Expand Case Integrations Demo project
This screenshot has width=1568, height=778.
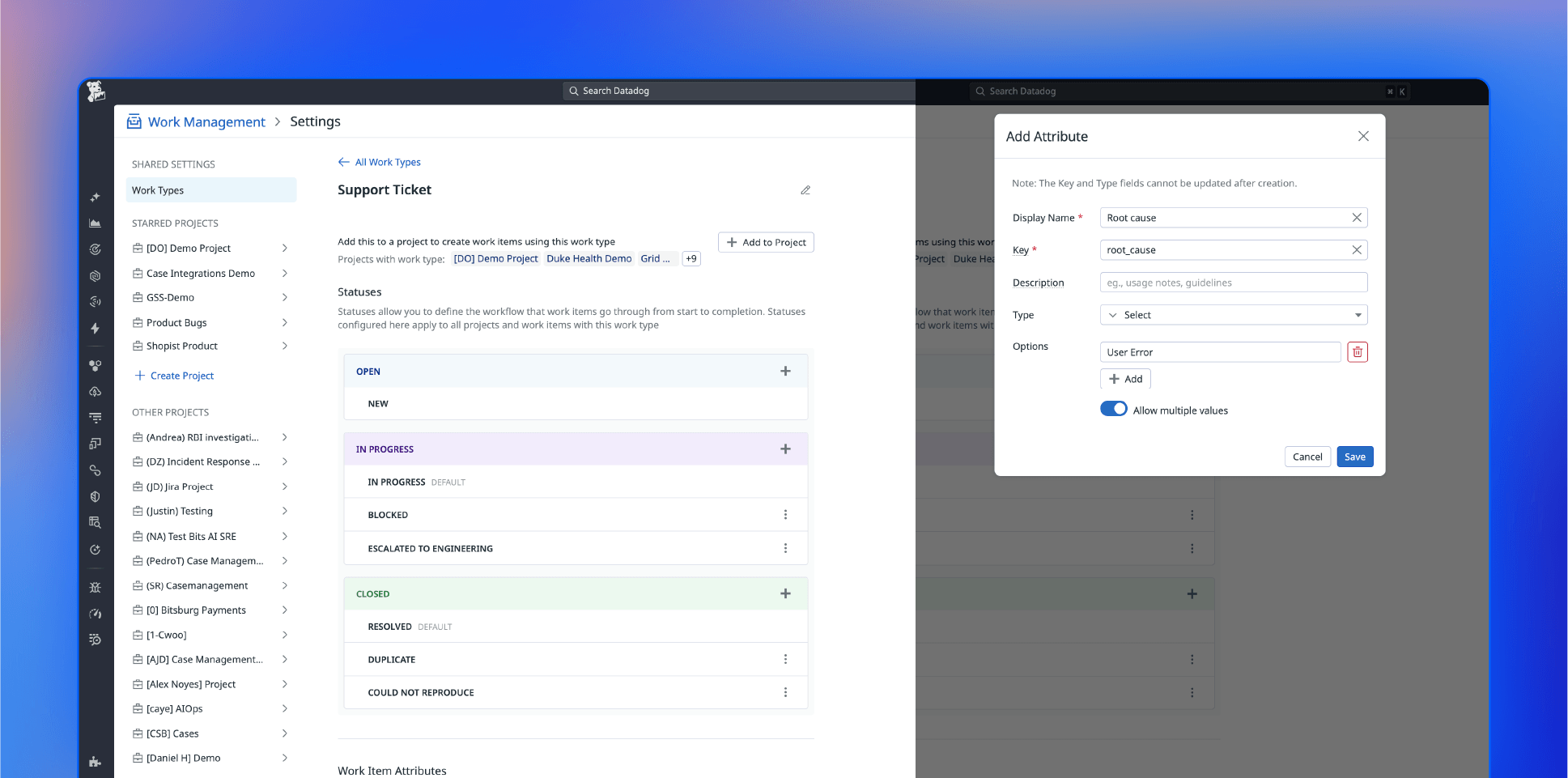(x=284, y=273)
